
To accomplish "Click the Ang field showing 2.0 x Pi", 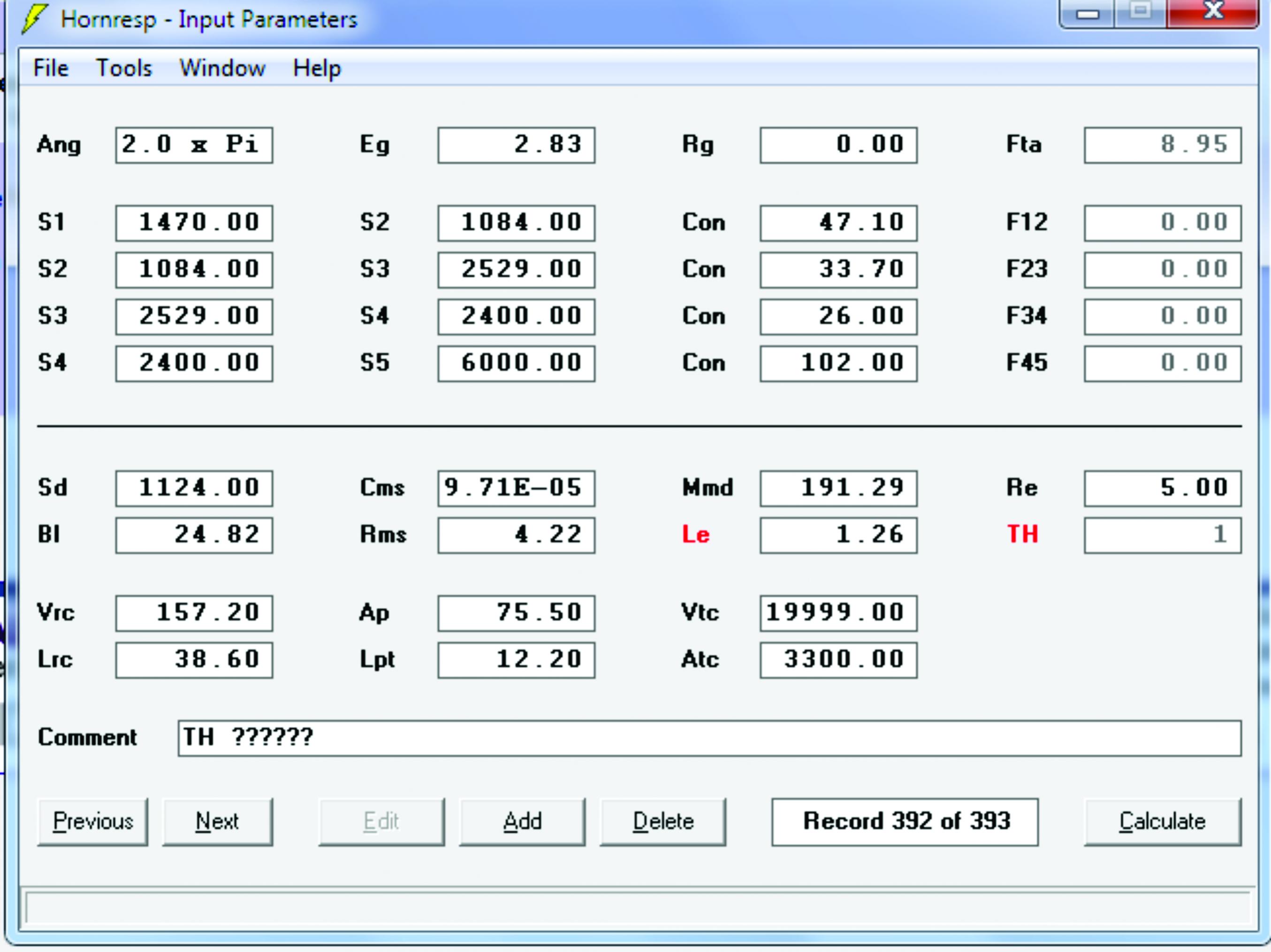I will point(194,145).
